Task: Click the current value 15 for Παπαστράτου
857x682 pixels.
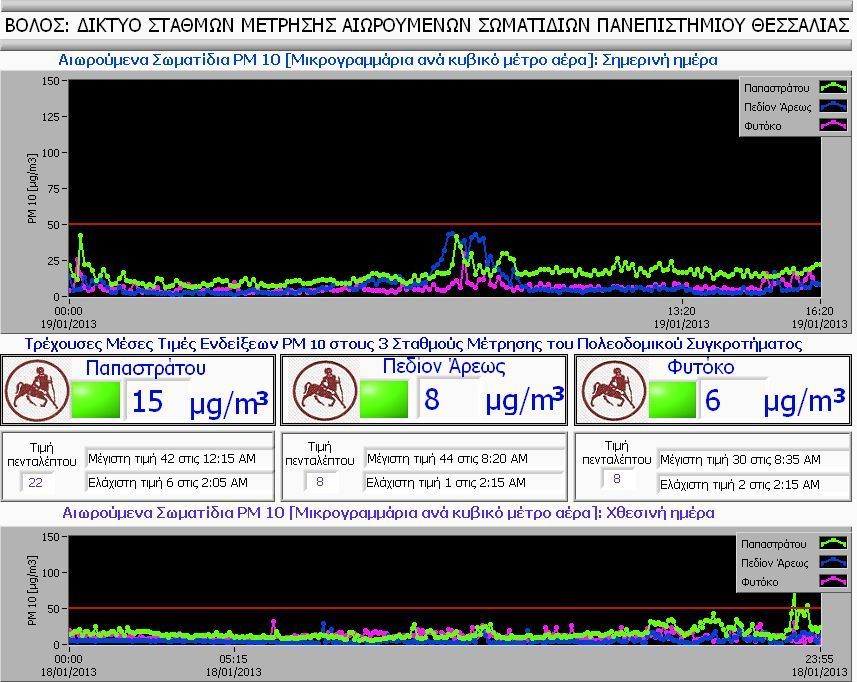Action: (148, 402)
